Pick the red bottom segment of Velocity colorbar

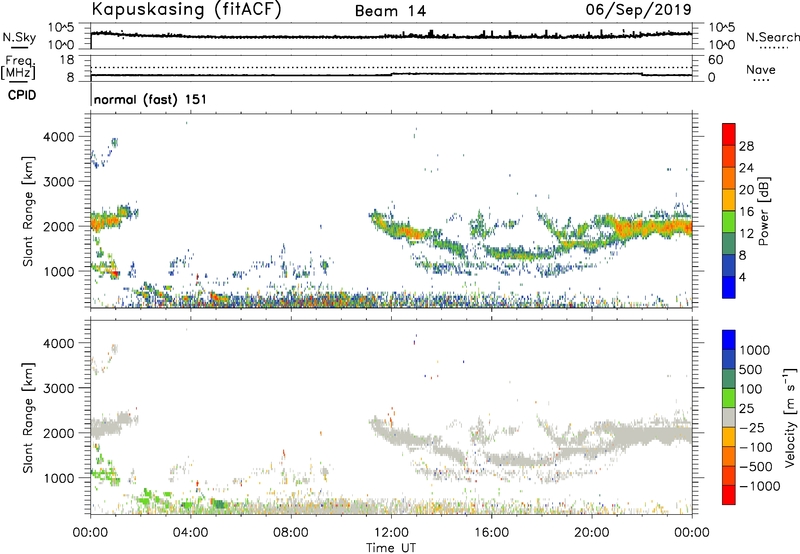(x=729, y=495)
